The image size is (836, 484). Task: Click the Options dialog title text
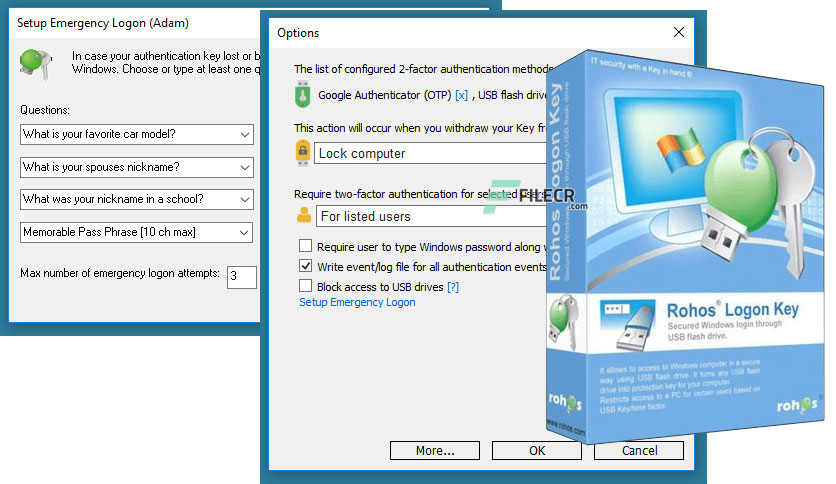click(298, 33)
